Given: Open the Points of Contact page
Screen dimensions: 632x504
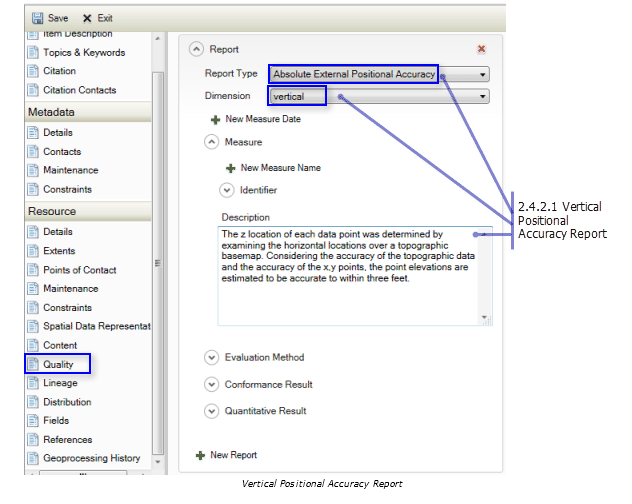Looking at the screenshot, I should [79, 270].
